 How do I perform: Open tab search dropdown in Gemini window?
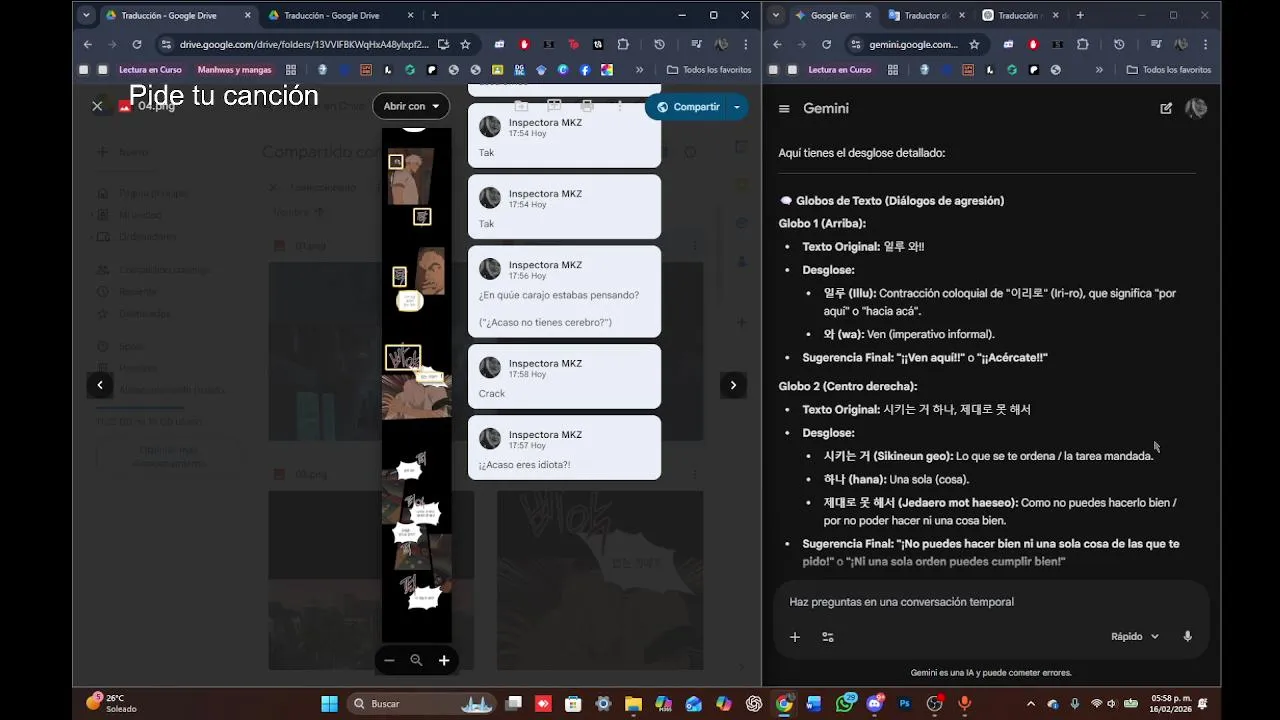click(777, 15)
